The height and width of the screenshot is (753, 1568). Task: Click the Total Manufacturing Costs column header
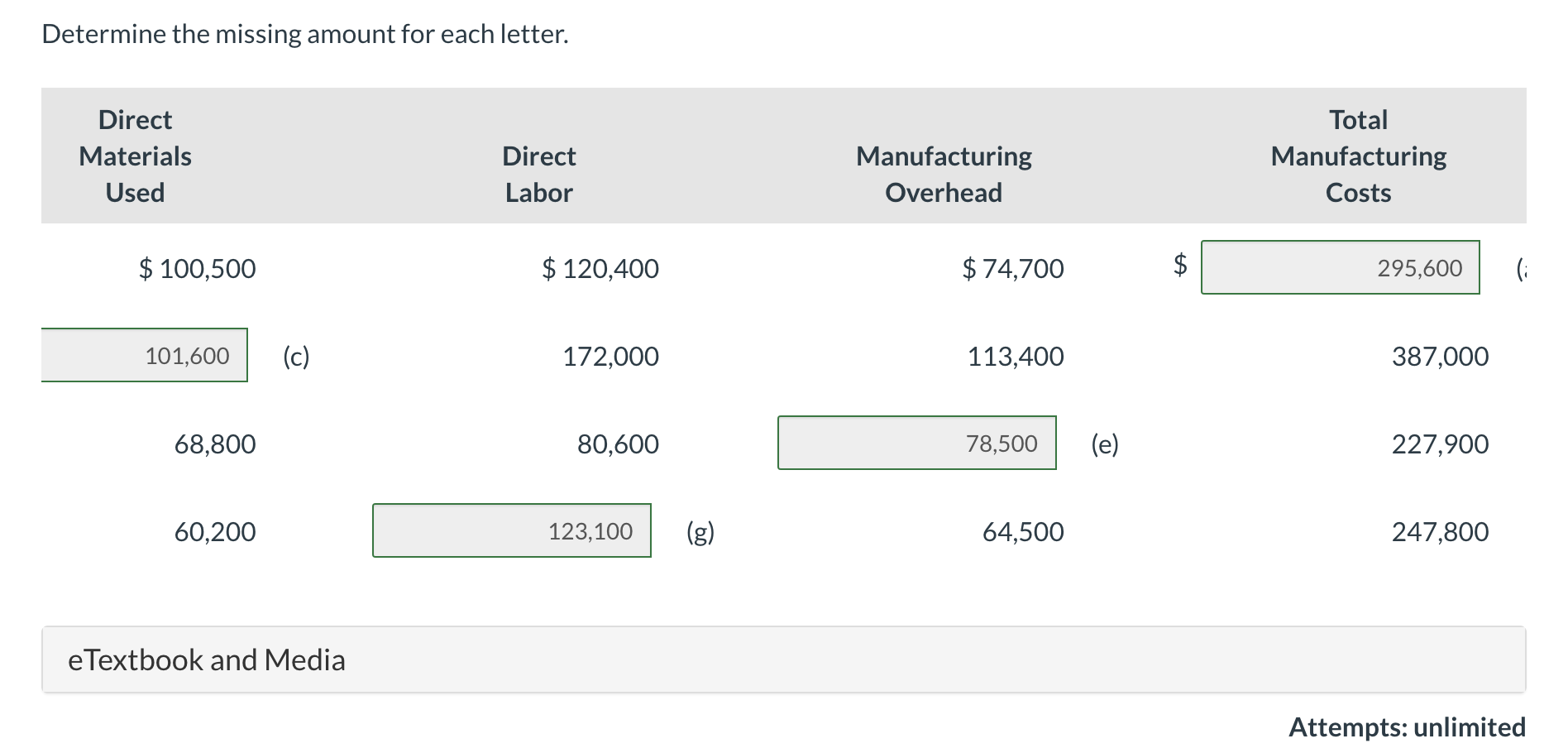(1358, 156)
